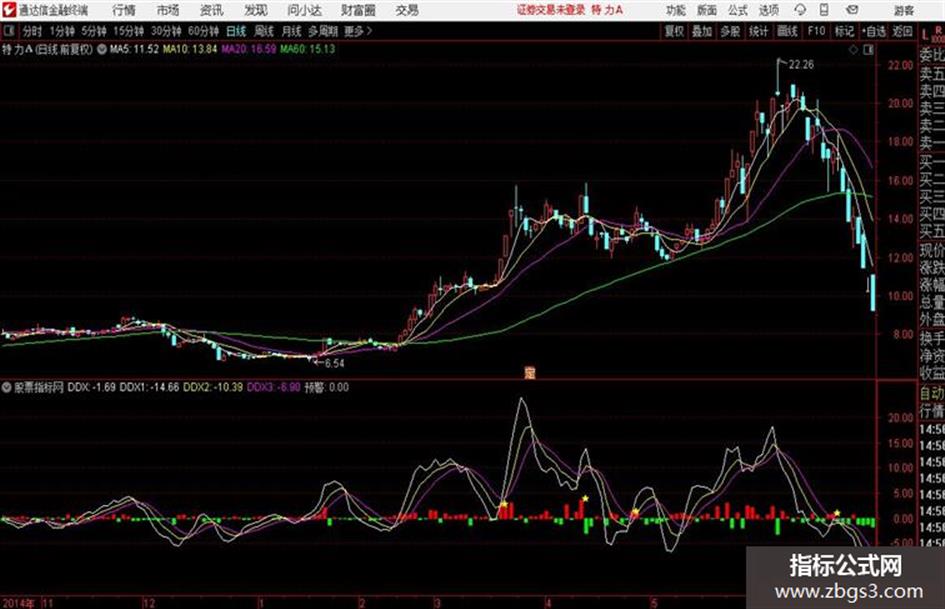This screenshot has width=945, height=609.
Task: Open the mail envelope icon
Action: click(x=852, y=10)
